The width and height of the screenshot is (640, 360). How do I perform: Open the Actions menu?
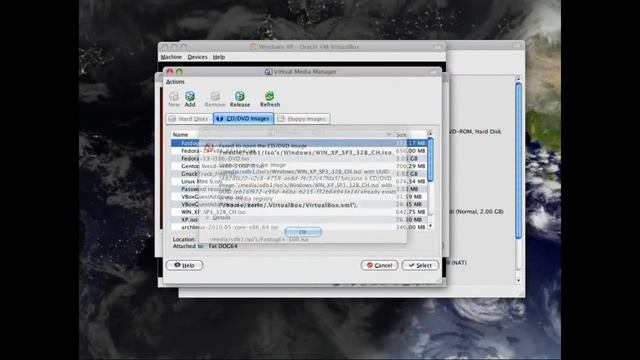click(175, 82)
